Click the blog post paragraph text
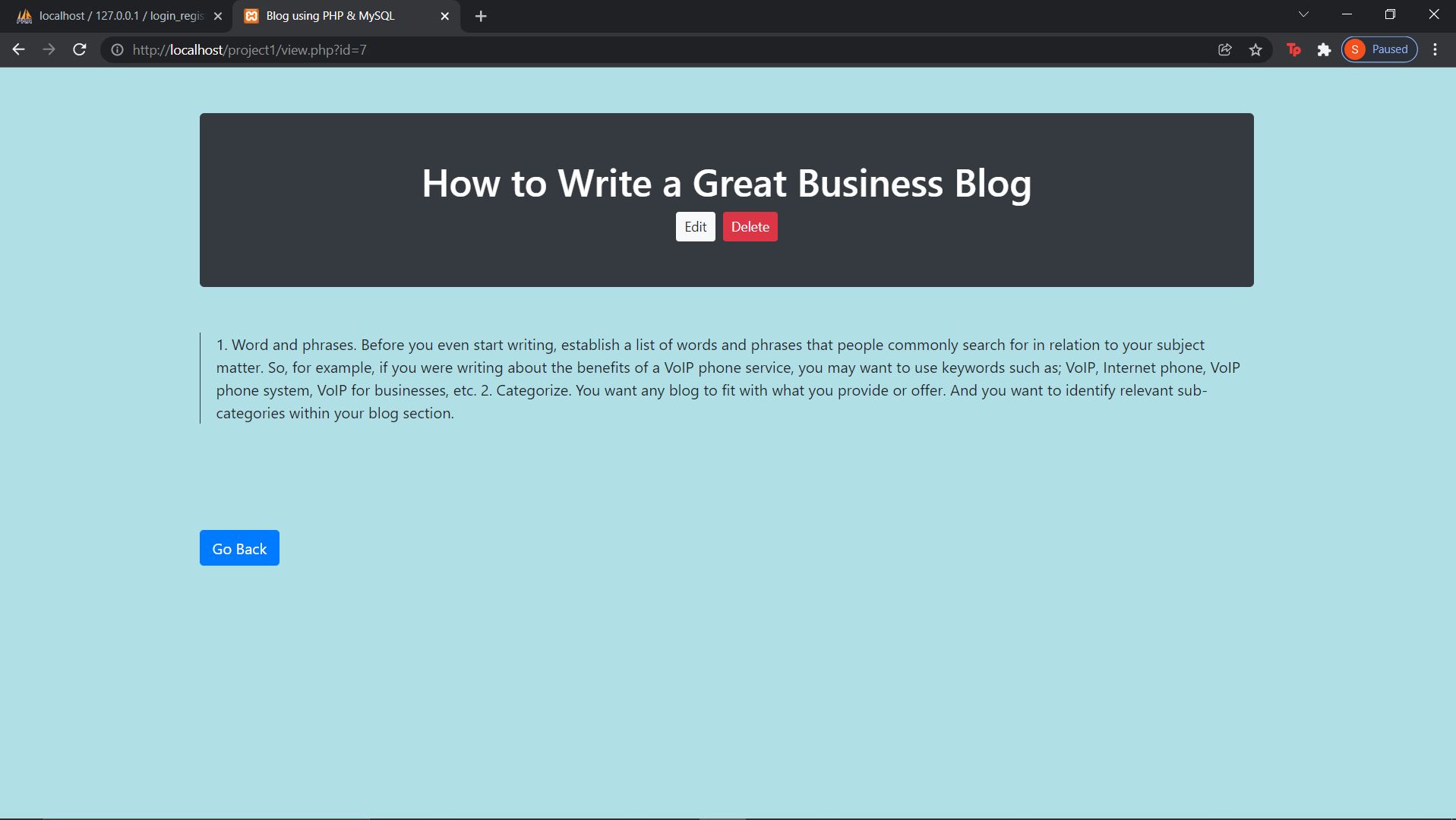The image size is (1456, 820). (x=728, y=379)
